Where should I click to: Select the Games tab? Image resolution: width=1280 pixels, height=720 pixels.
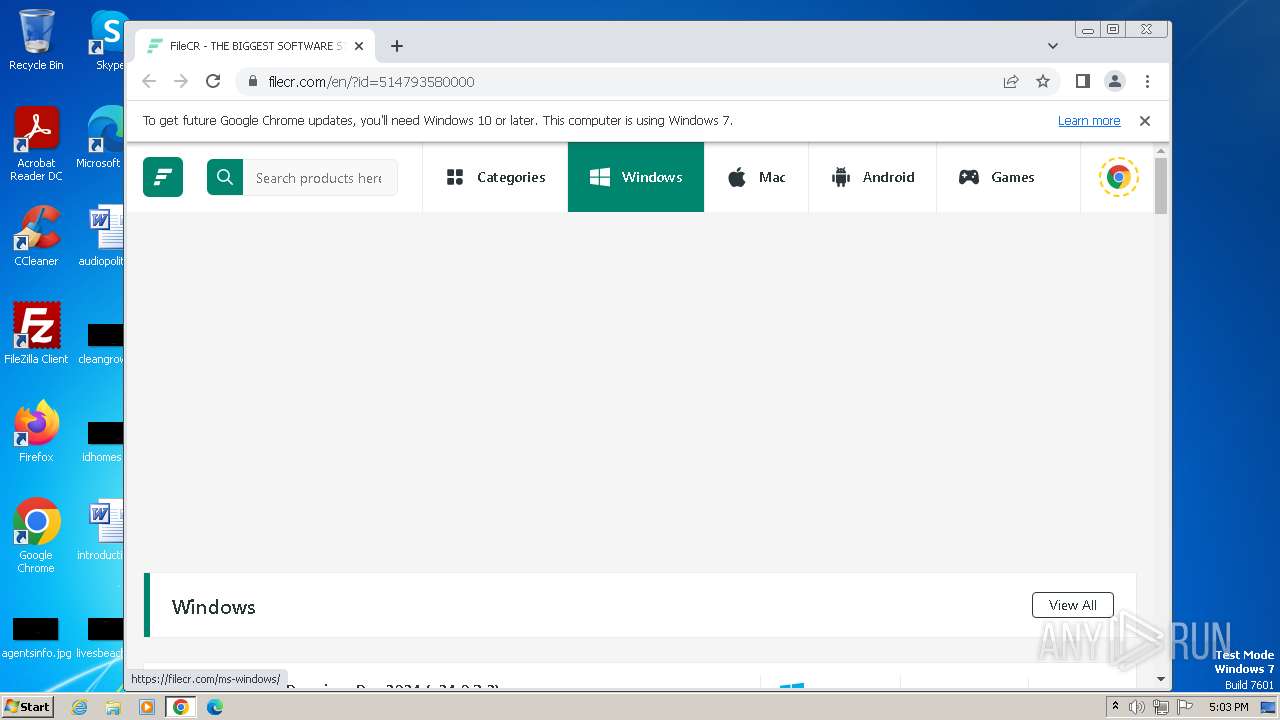coord(997,177)
